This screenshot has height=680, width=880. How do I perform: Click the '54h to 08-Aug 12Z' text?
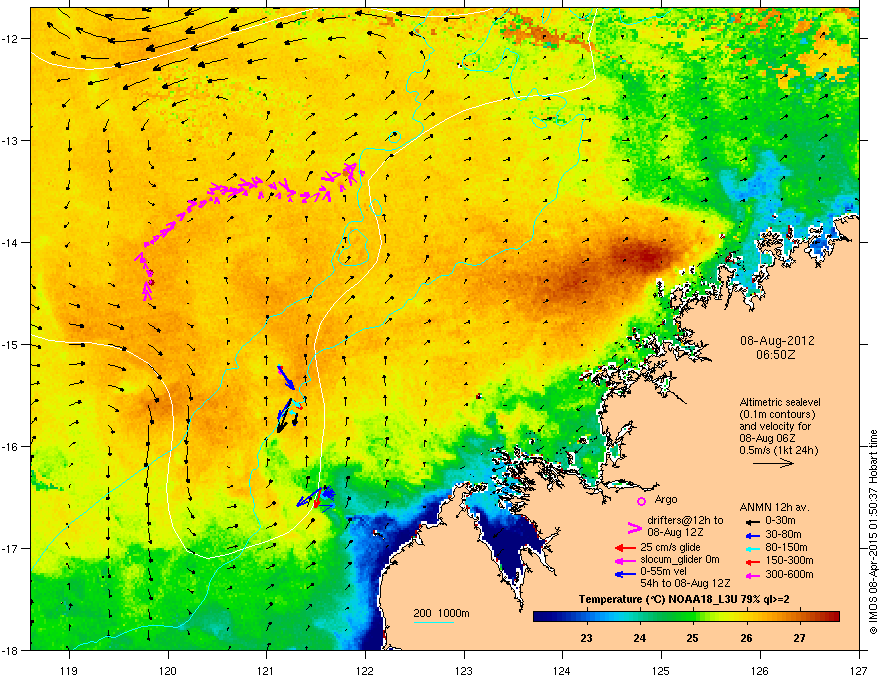685,583
